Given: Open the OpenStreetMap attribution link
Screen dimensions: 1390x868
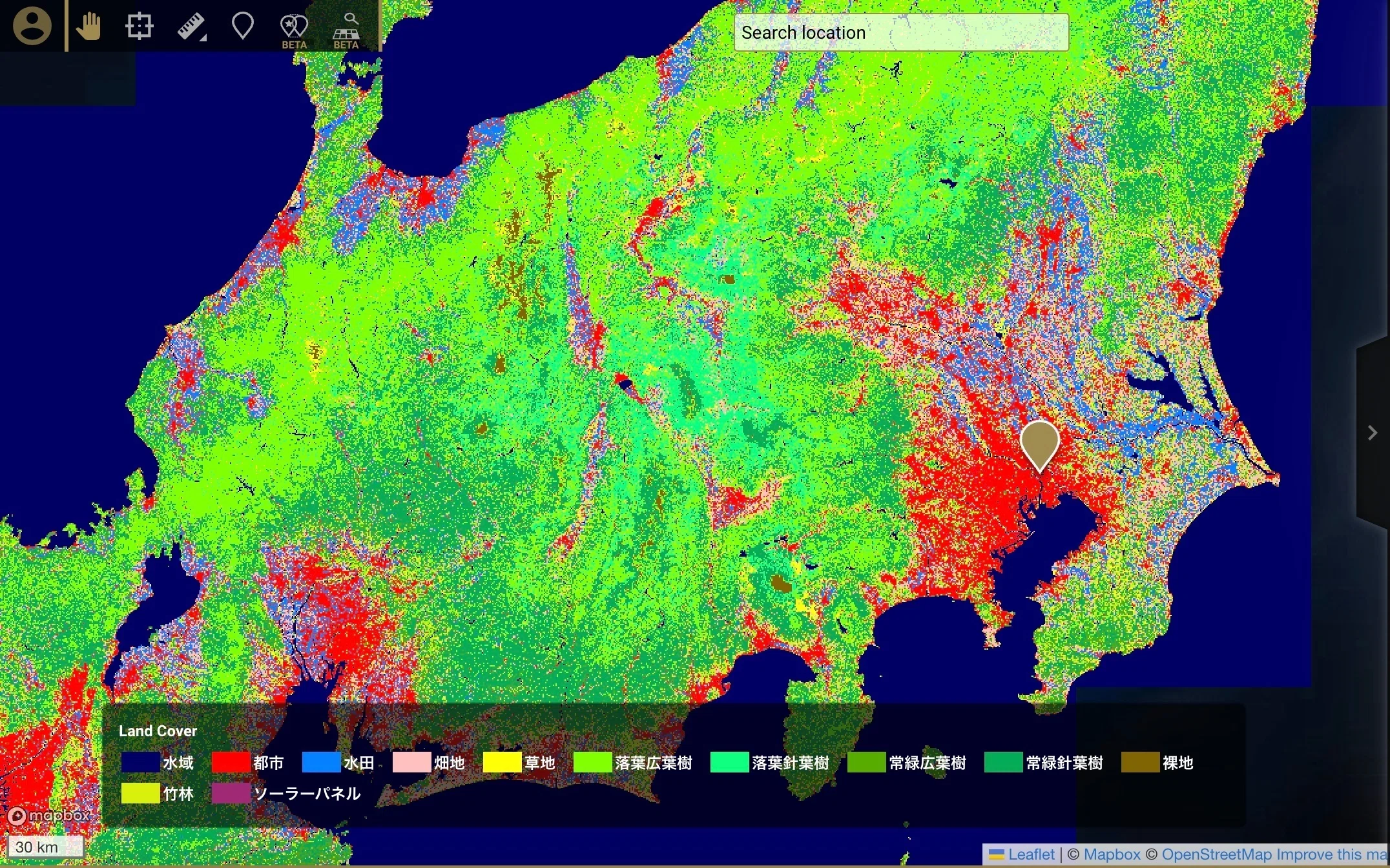Looking at the screenshot, I should point(1216,854).
